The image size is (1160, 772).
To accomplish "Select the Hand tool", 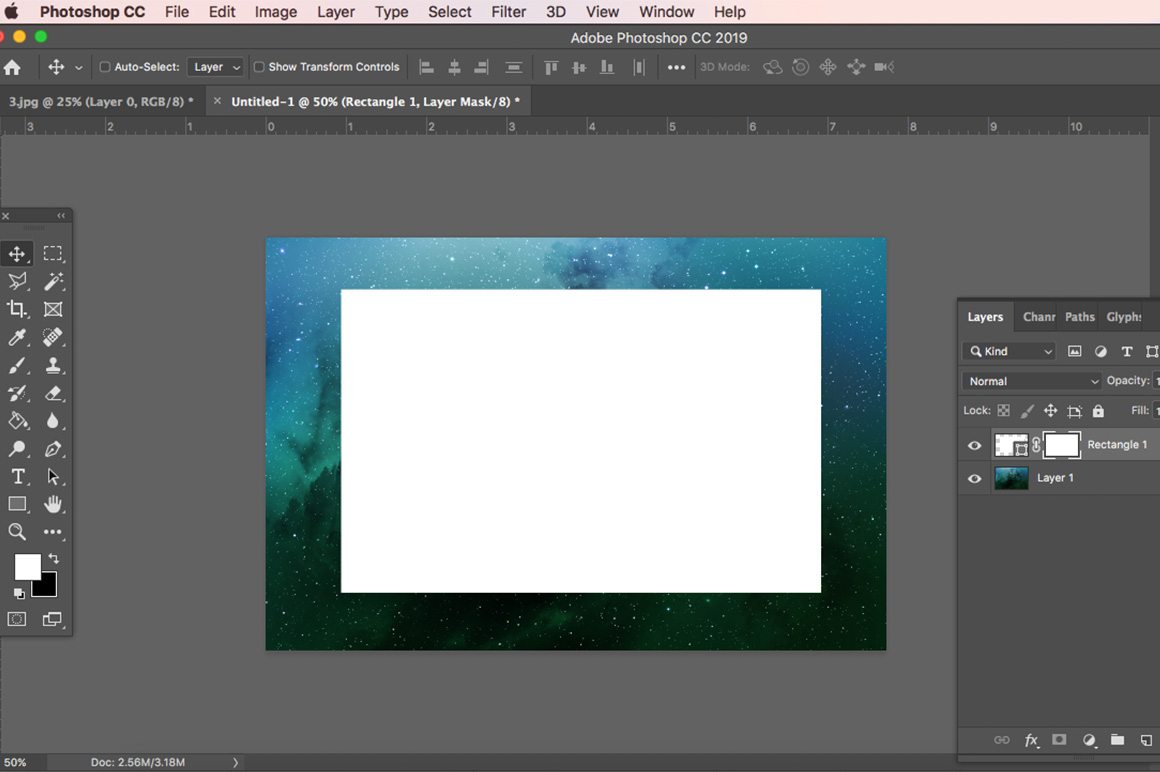I will coord(53,504).
